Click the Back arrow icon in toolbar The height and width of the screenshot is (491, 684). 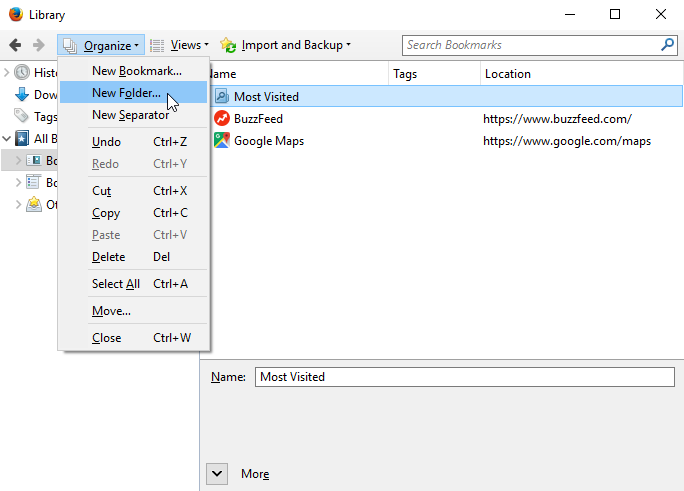tap(15, 45)
